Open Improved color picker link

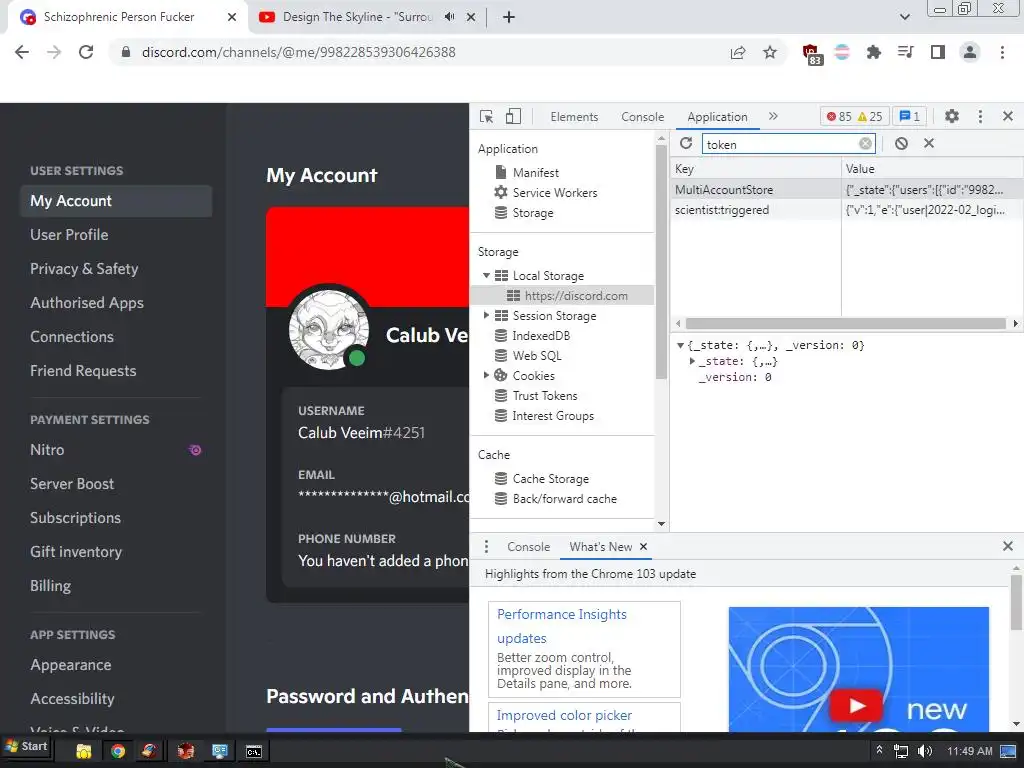tap(564, 715)
